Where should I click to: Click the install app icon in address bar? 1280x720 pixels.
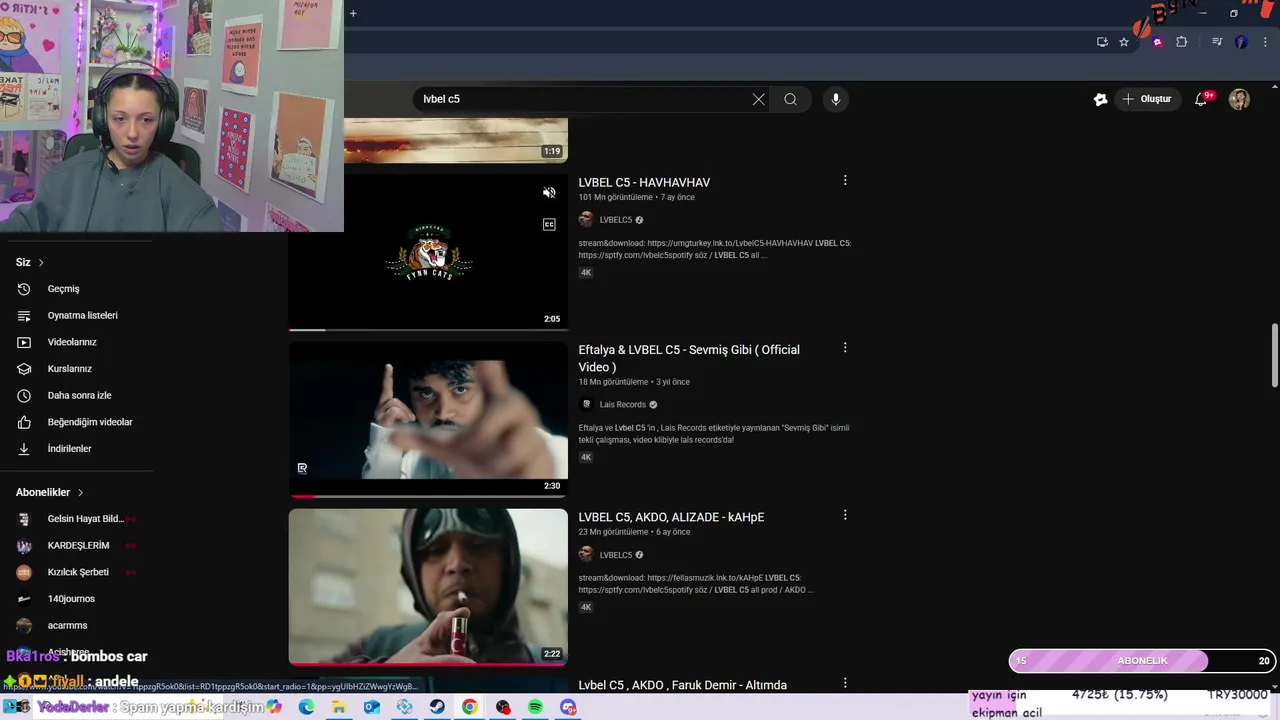(x=1102, y=42)
